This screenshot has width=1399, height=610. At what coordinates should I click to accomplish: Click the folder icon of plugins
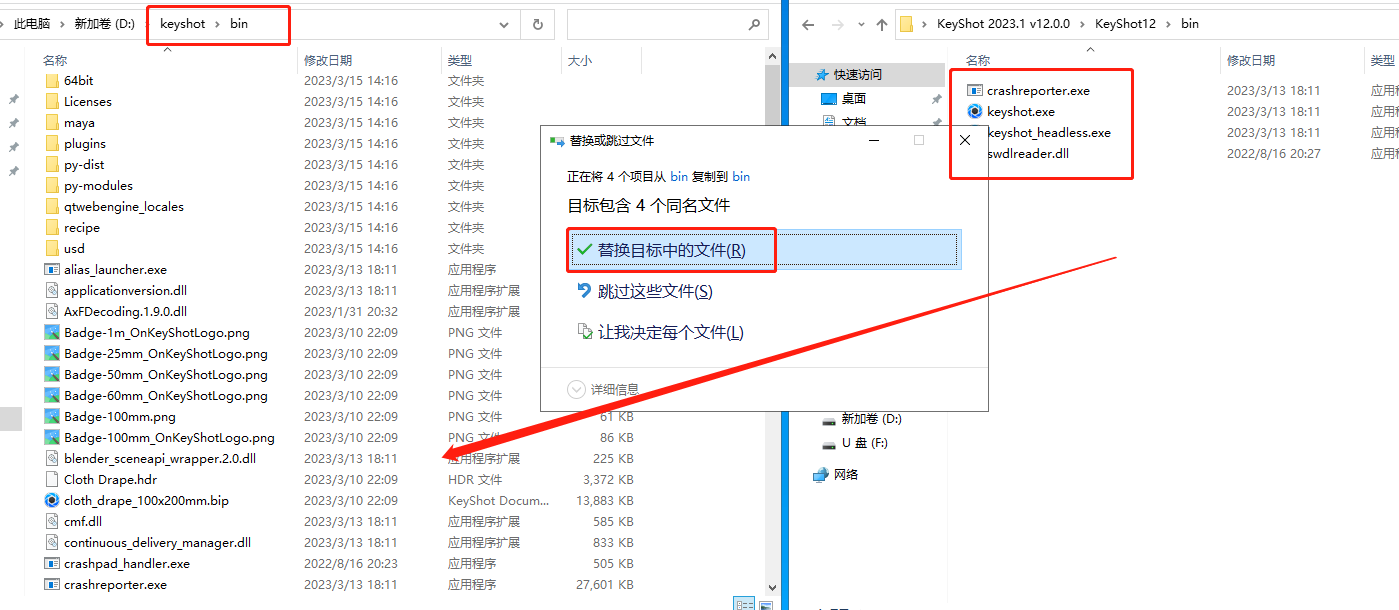coord(53,143)
